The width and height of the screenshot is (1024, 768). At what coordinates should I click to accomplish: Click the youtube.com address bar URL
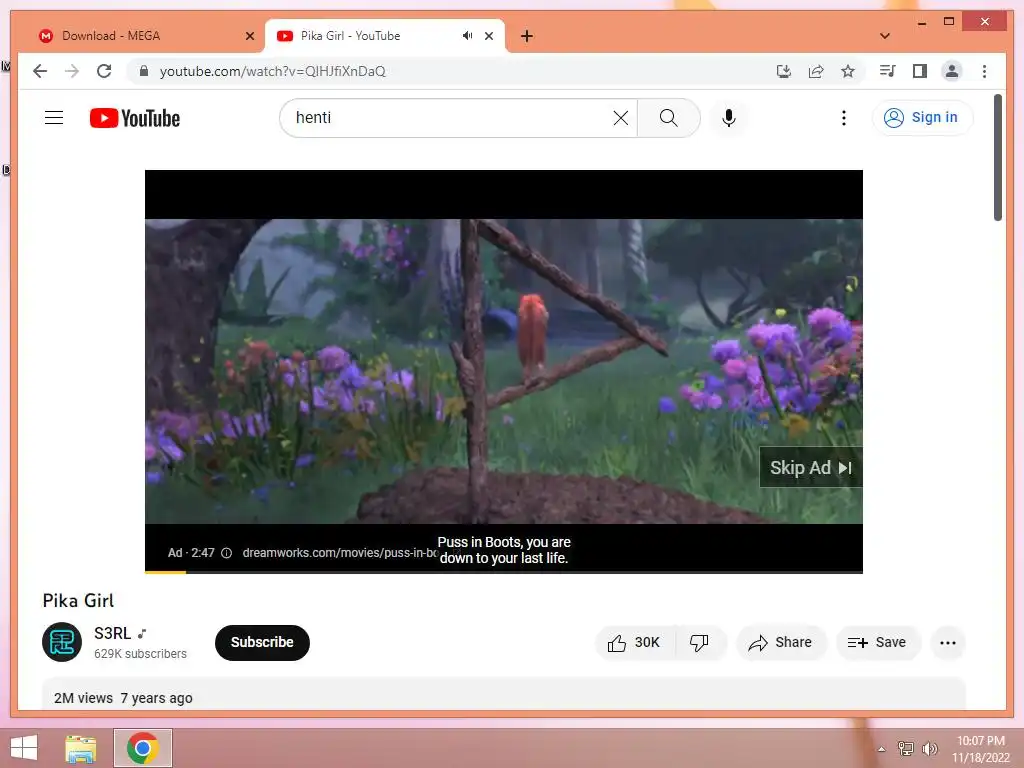272,71
